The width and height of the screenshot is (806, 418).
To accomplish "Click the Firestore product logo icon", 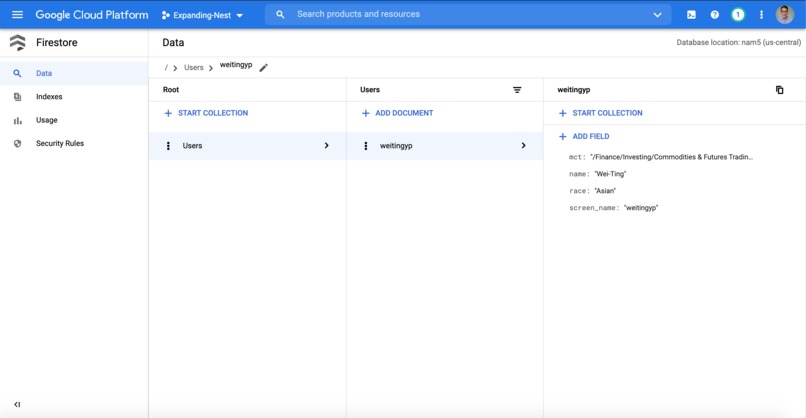I will [17, 43].
